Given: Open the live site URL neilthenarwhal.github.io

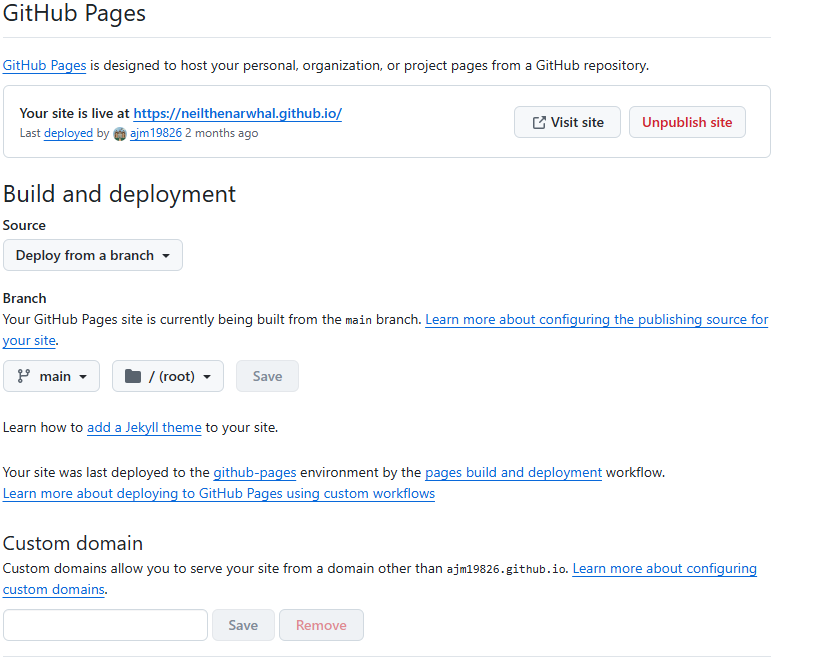Looking at the screenshot, I should [x=237, y=113].
